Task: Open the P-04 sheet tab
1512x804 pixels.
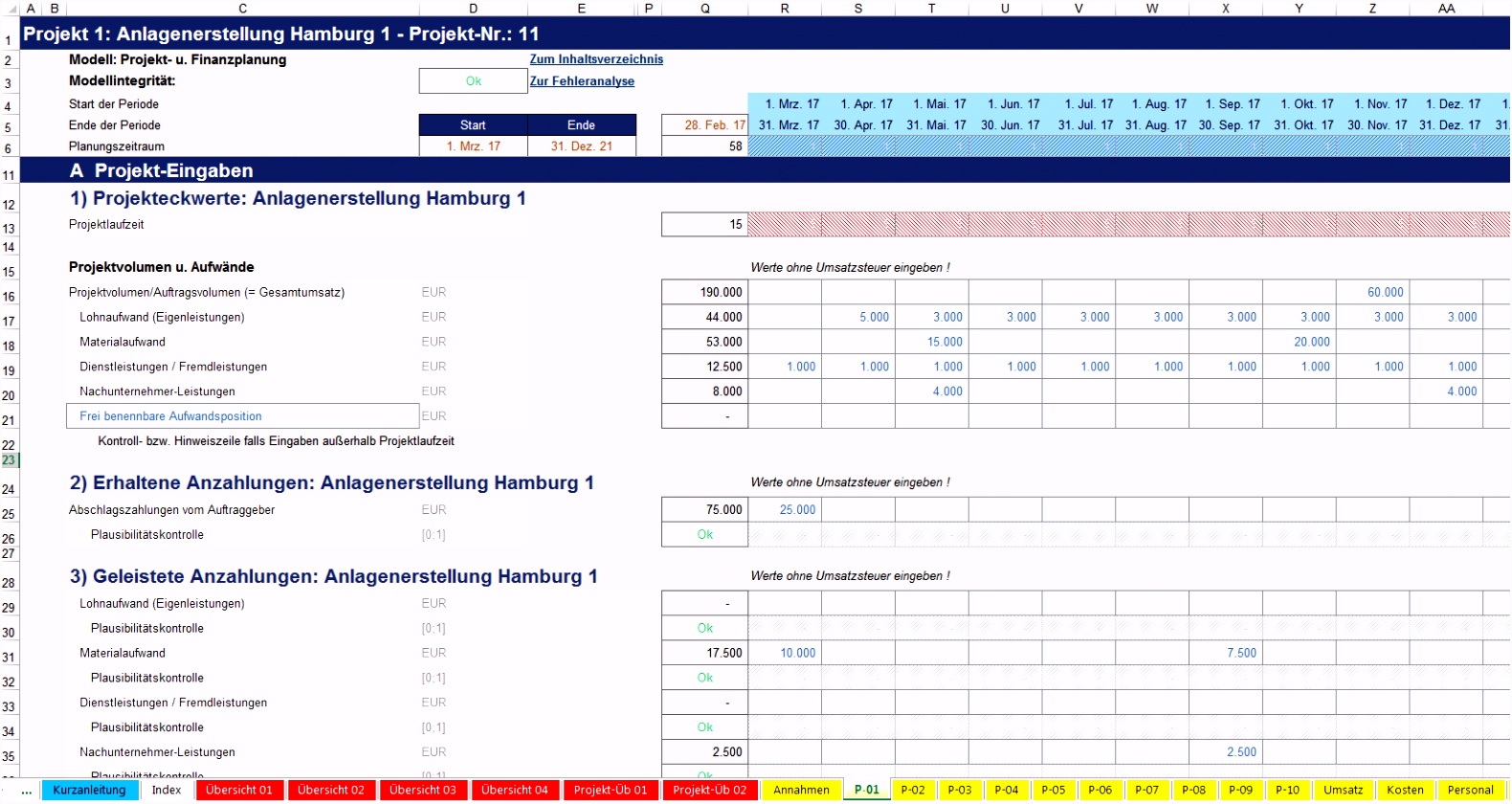Action: tap(1007, 790)
